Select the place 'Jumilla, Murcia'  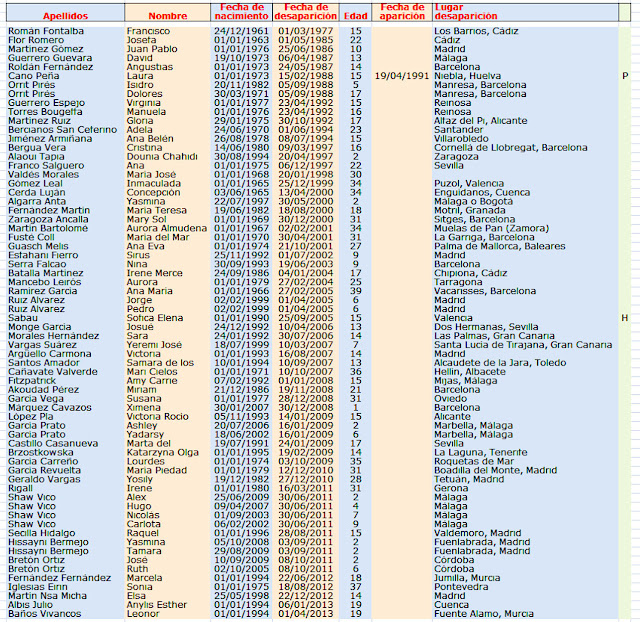(x=467, y=579)
